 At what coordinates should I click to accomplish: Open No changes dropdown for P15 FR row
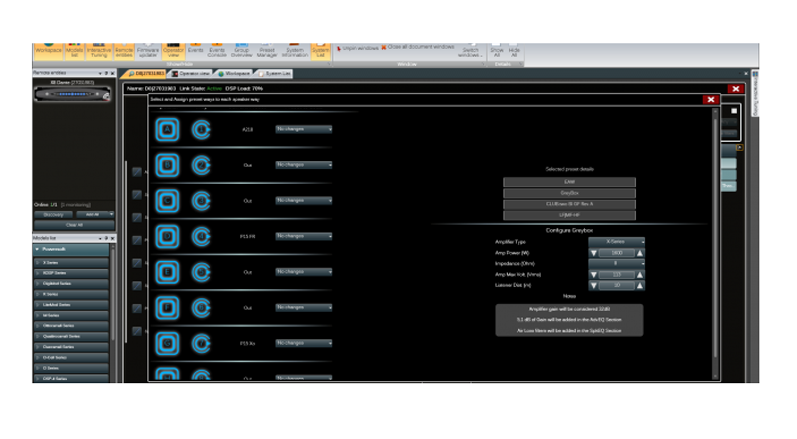tap(303, 236)
